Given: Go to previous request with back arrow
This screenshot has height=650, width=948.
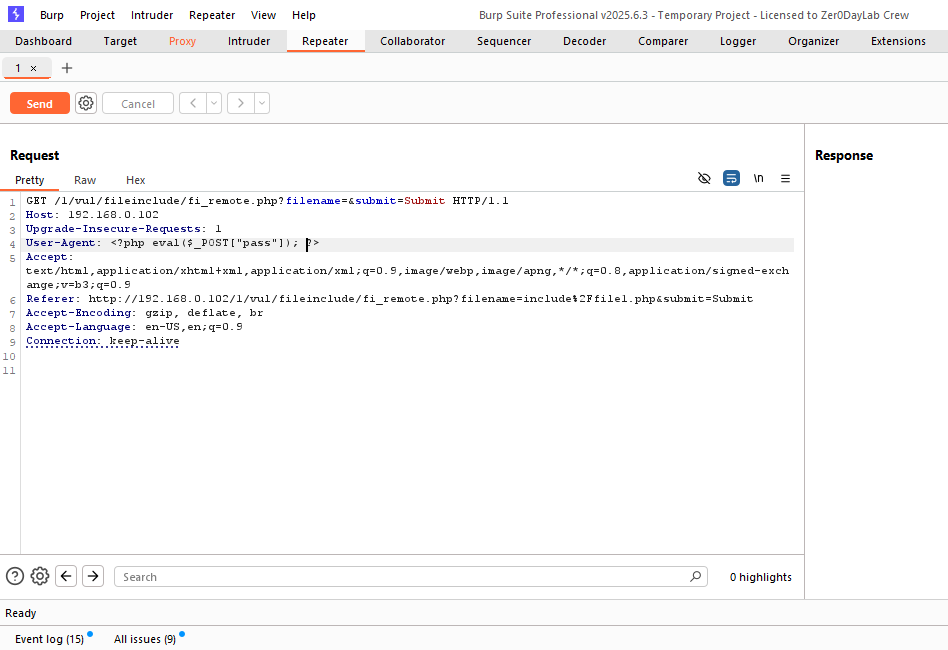Looking at the screenshot, I should click(193, 103).
